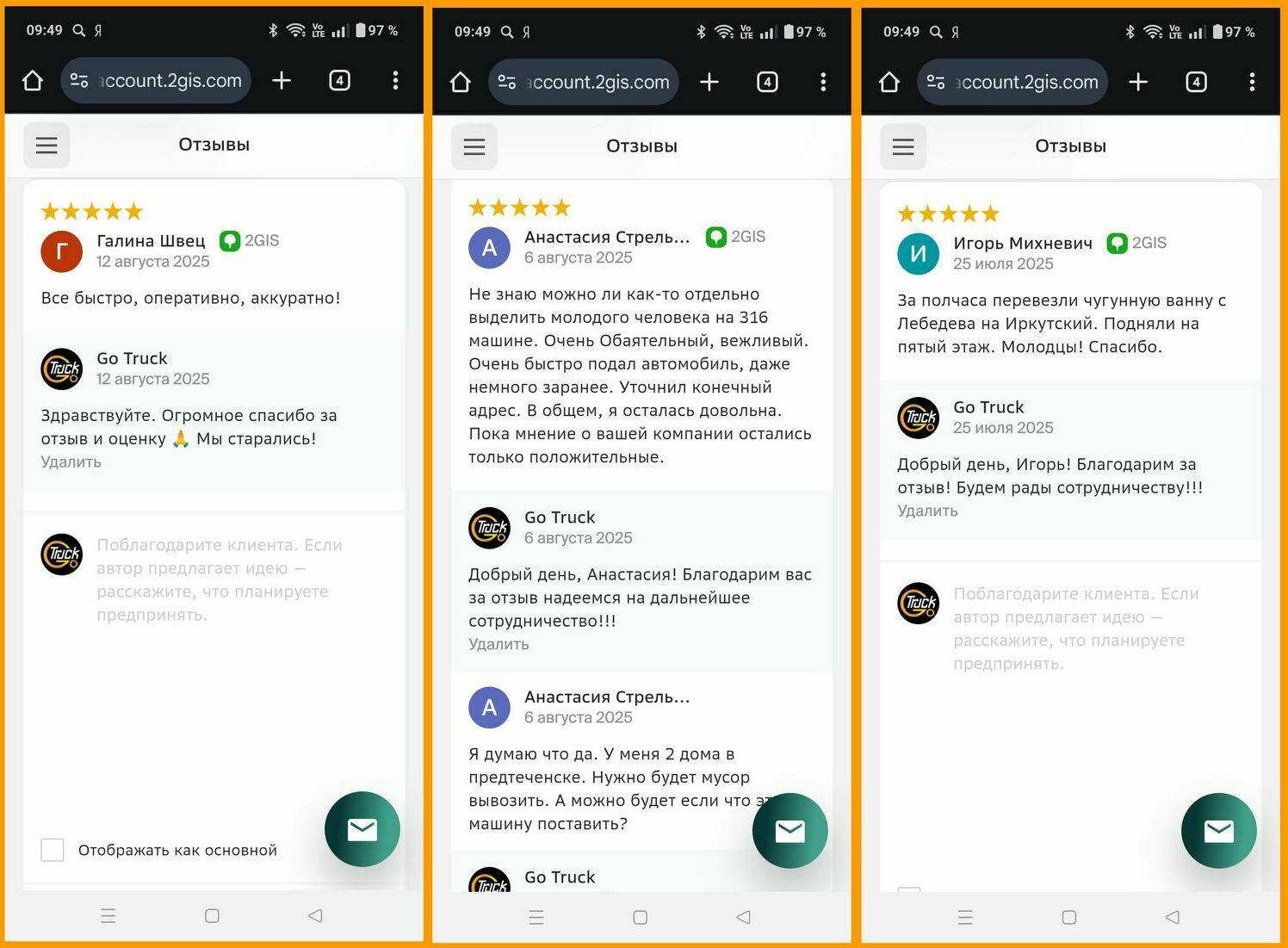Delete Go Truck reply to Анастасия
The height and width of the screenshot is (948, 1288).
(498, 644)
